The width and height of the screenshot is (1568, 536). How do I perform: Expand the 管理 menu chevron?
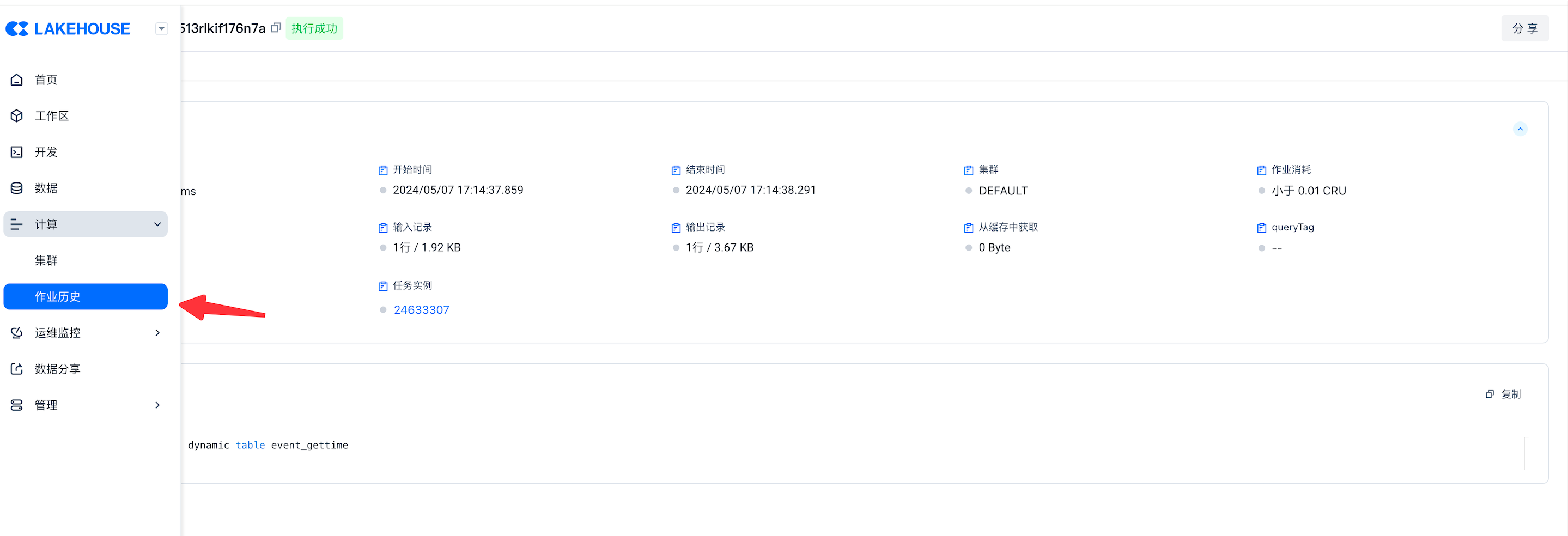pyautogui.click(x=157, y=405)
